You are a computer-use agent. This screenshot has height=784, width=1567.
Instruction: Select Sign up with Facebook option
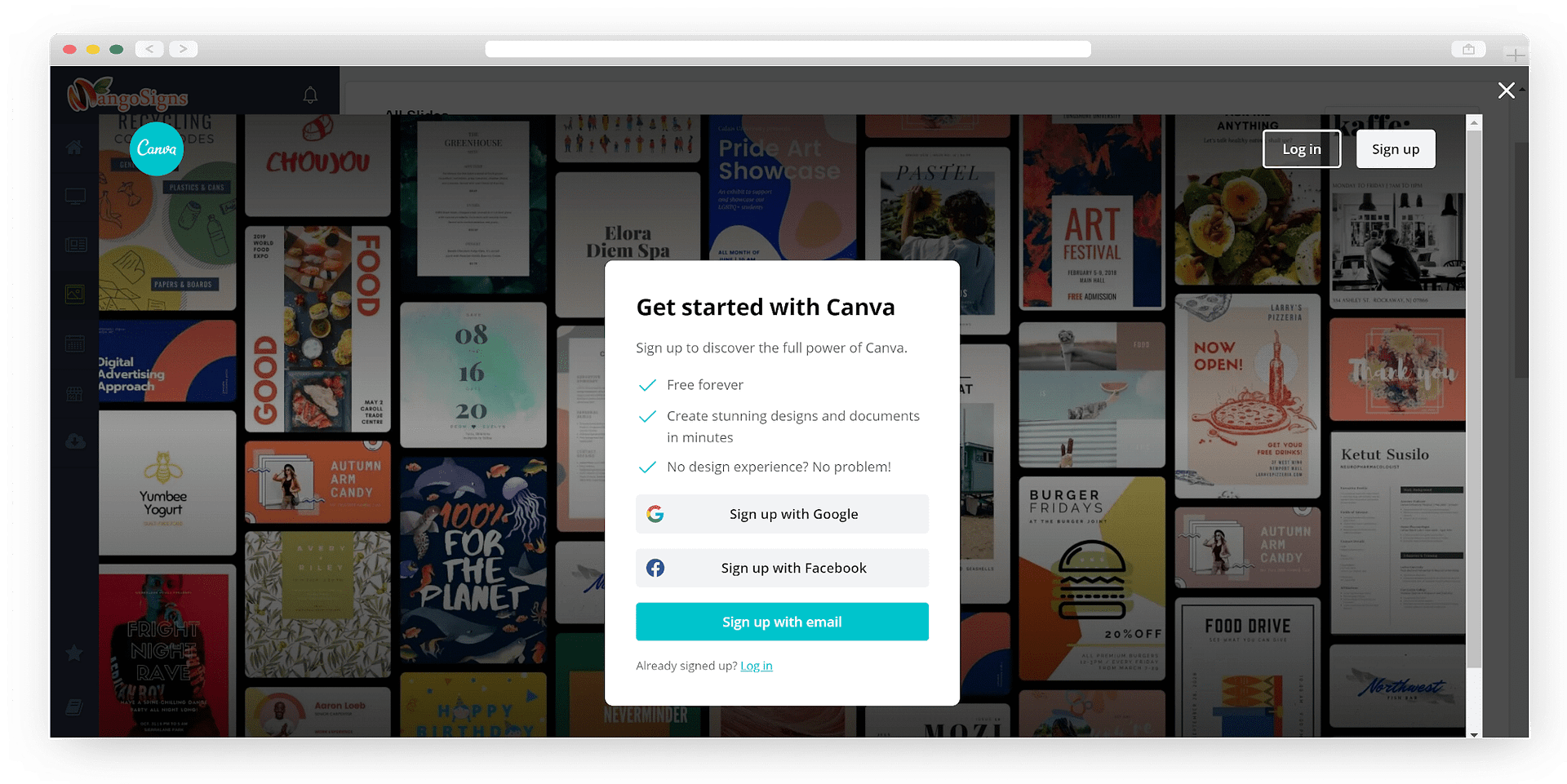click(781, 568)
